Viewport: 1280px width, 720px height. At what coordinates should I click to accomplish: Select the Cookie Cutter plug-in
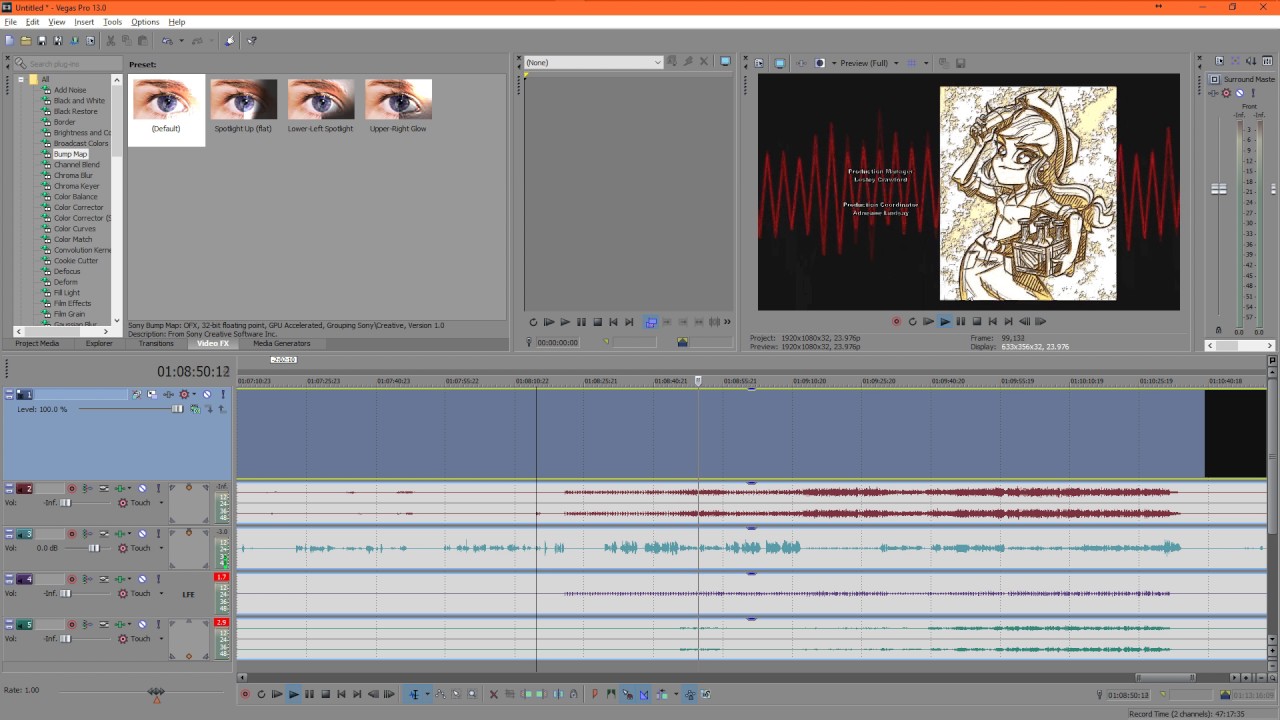click(x=76, y=261)
